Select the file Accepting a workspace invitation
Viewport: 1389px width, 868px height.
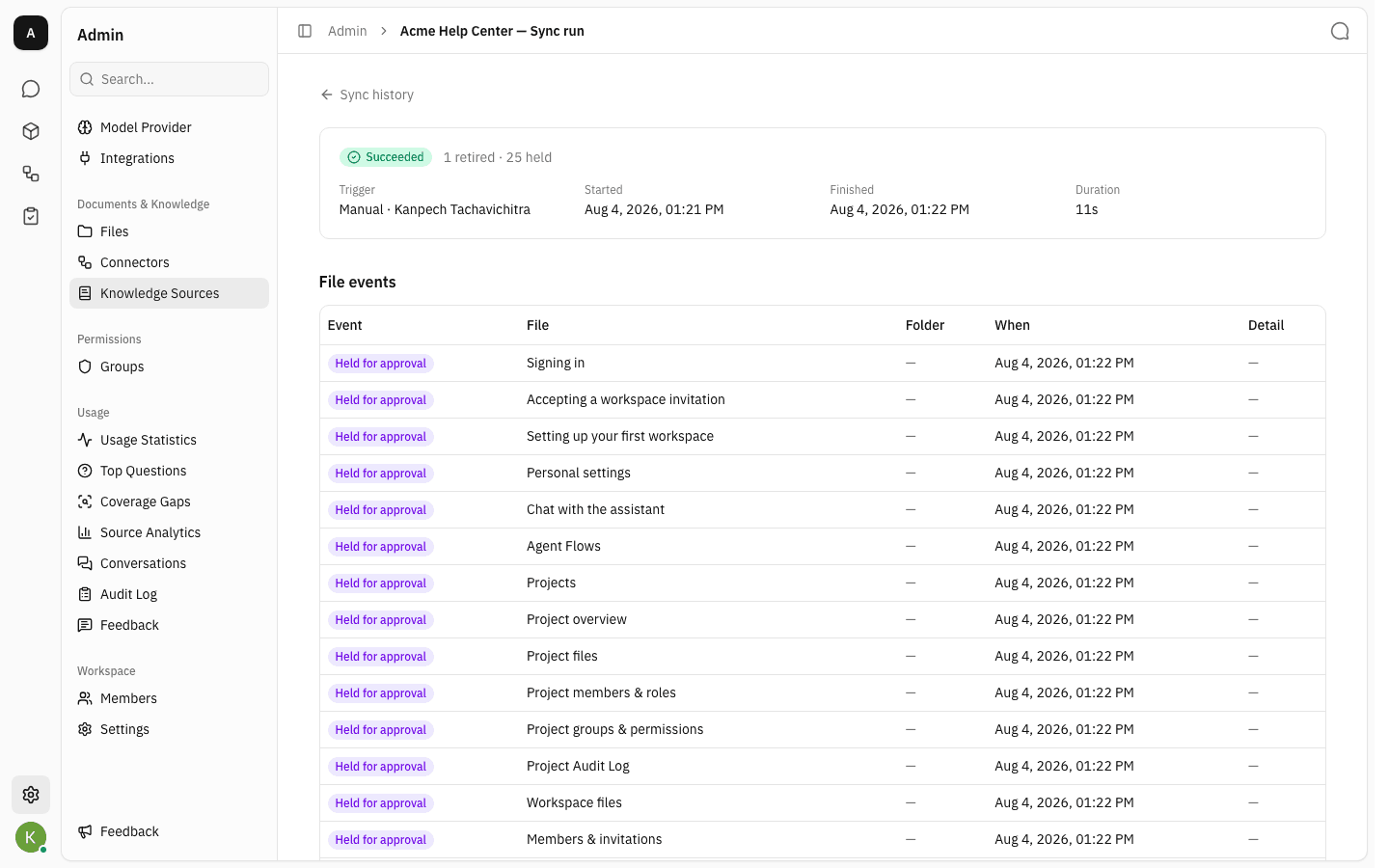click(626, 399)
